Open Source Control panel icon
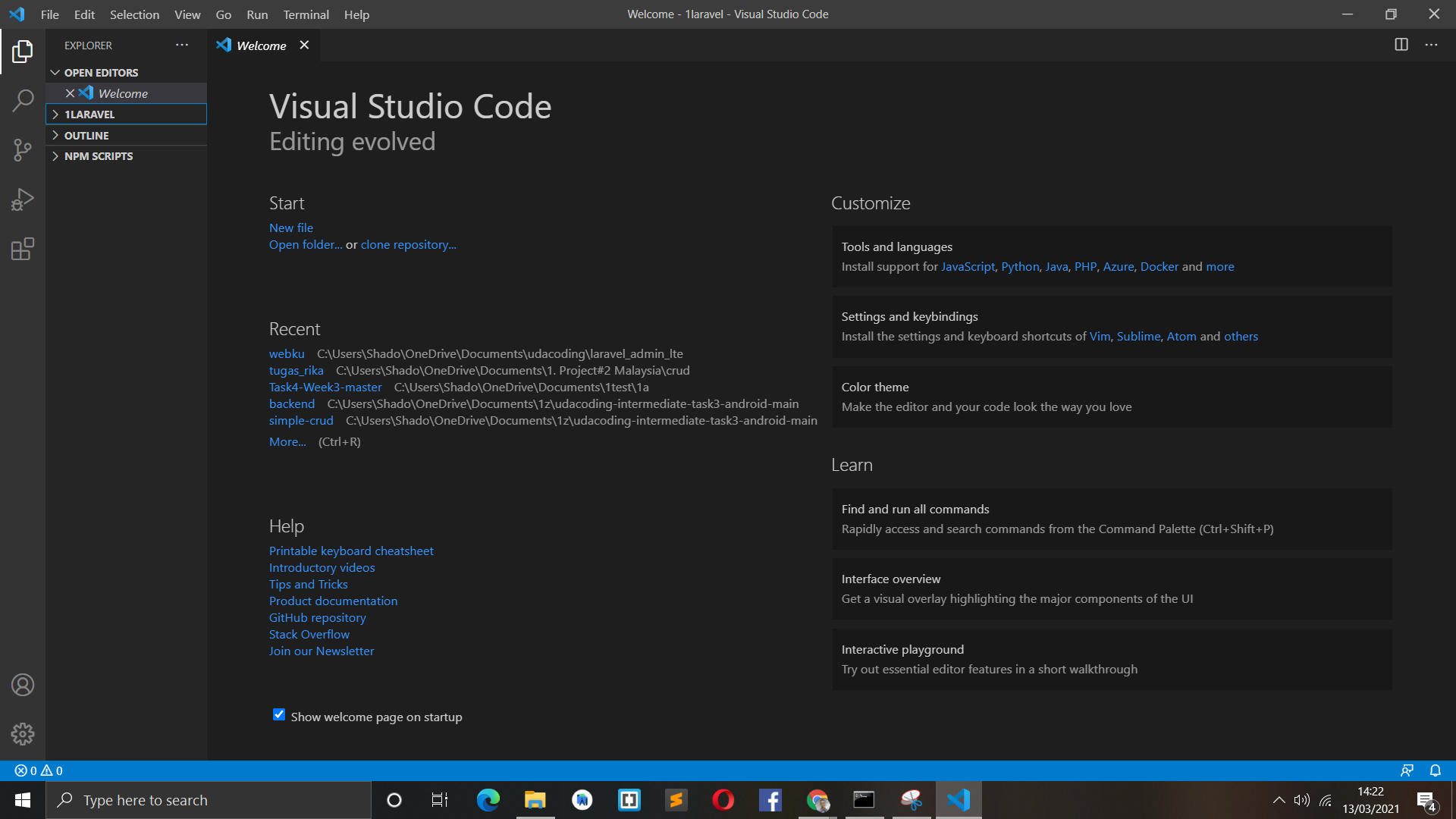1456x819 pixels. tap(22, 150)
